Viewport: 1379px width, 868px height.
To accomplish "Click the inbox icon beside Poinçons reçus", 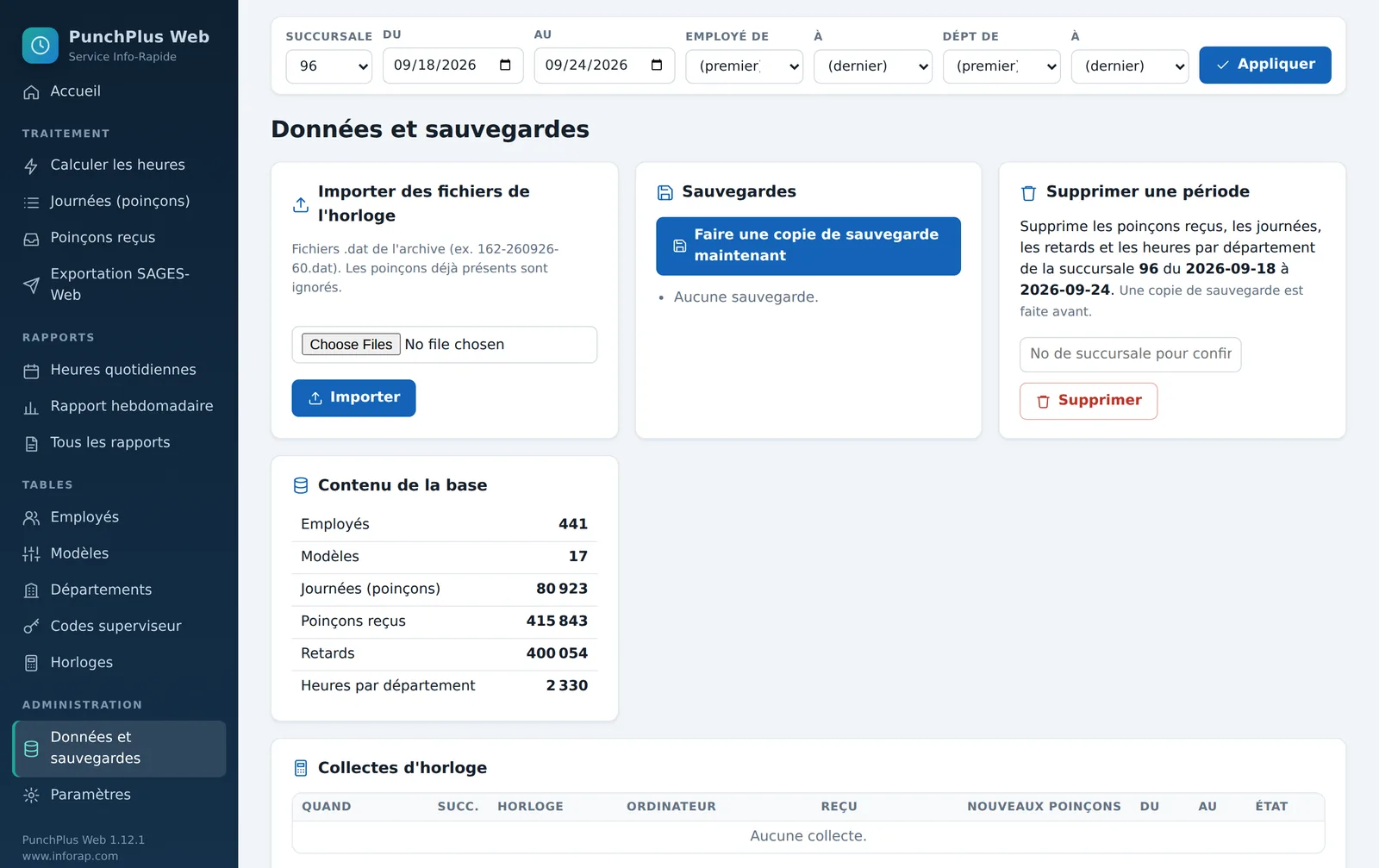I will coord(31,239).
